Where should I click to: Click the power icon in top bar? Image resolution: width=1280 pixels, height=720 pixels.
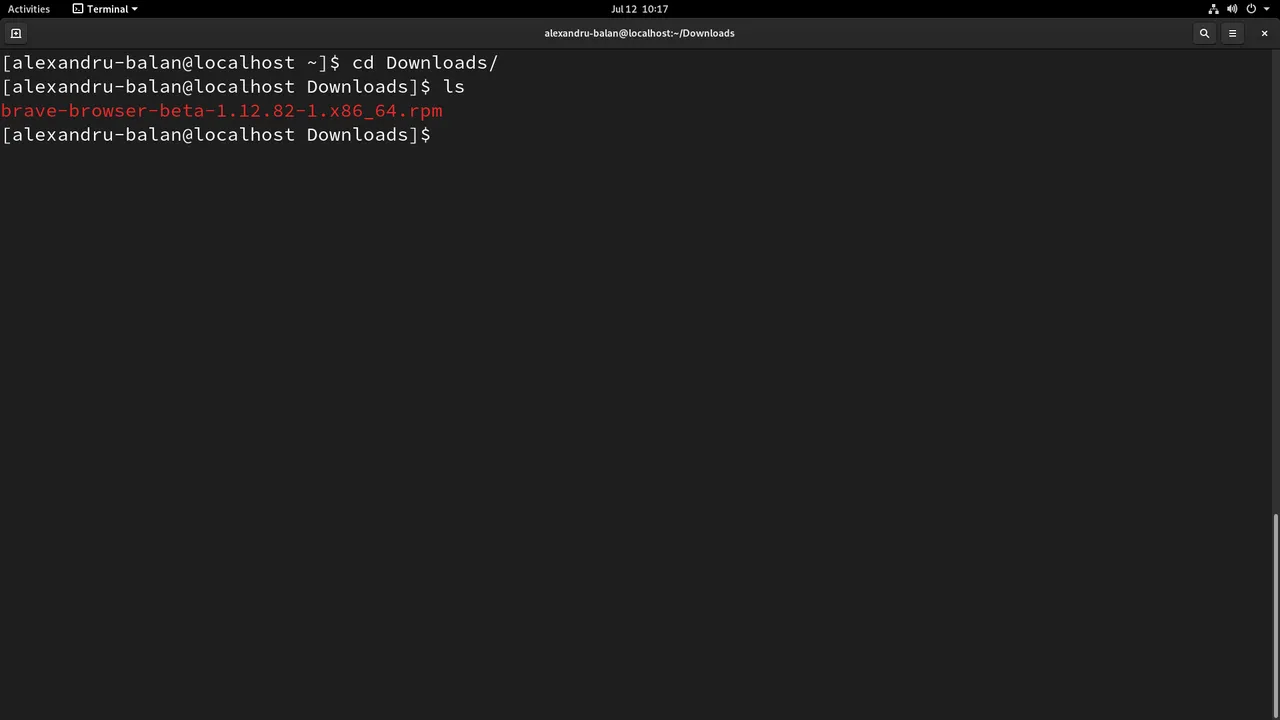coord(1251,9)
